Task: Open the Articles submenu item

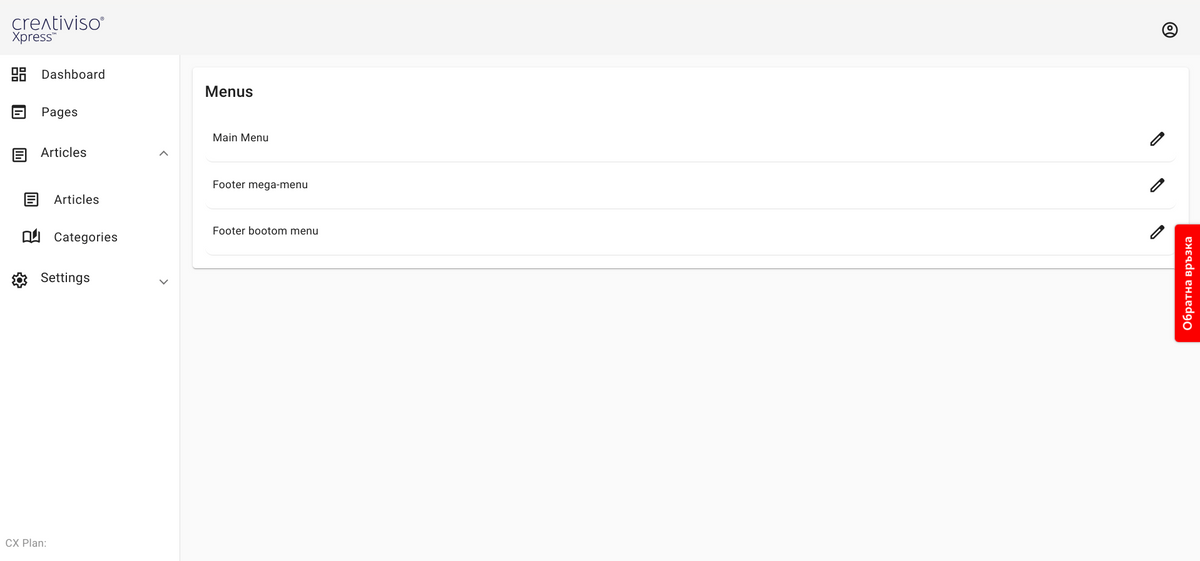Action: pyautogui.click(x=76, y=200)
